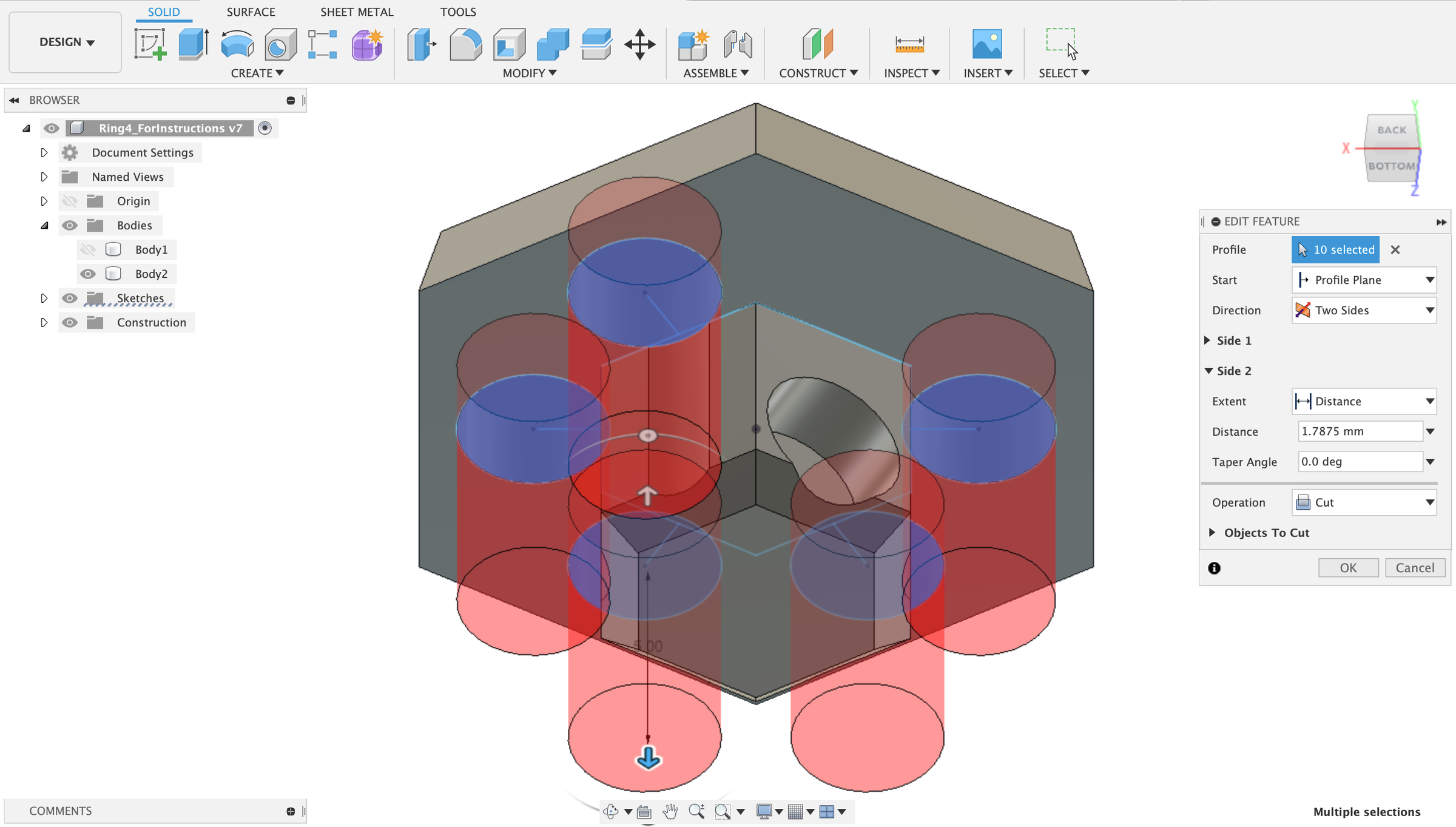The width and height of the screenshot is (1456, 827).
Task: Open the Measure tool
Action: (909, 44)
